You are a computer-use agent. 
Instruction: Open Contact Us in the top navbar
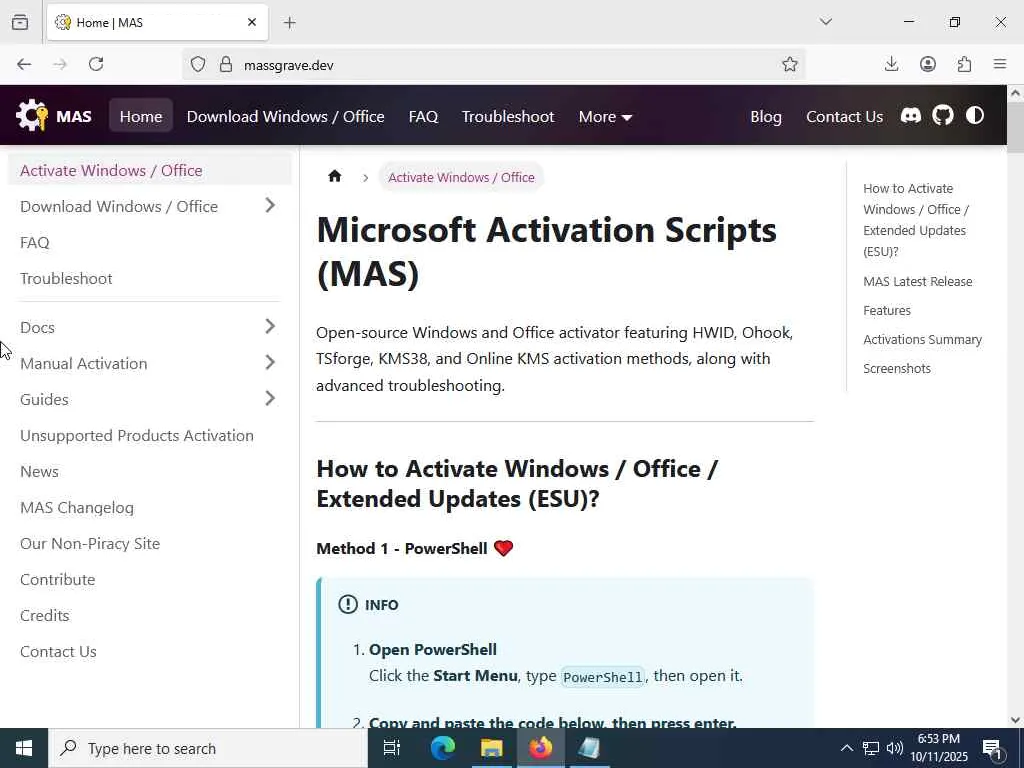(844, 116)
